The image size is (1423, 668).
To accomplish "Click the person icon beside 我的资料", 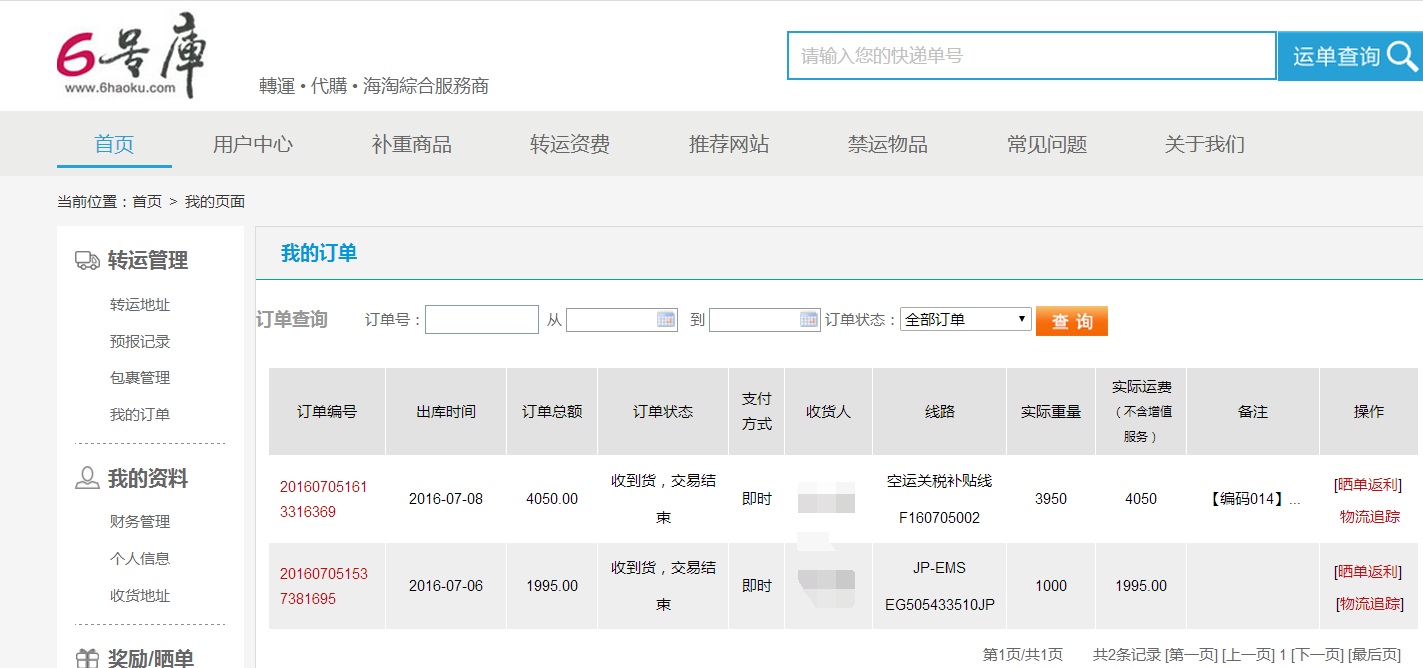I will 87,479.
